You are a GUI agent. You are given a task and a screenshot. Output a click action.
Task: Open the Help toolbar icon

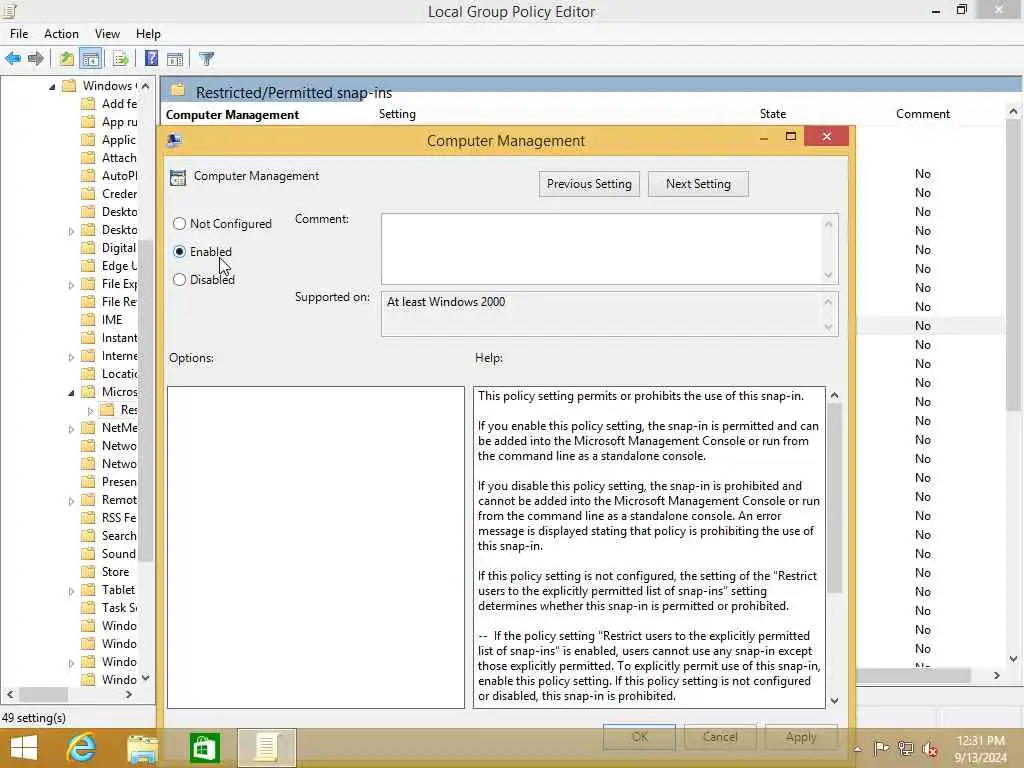point(151,59)
